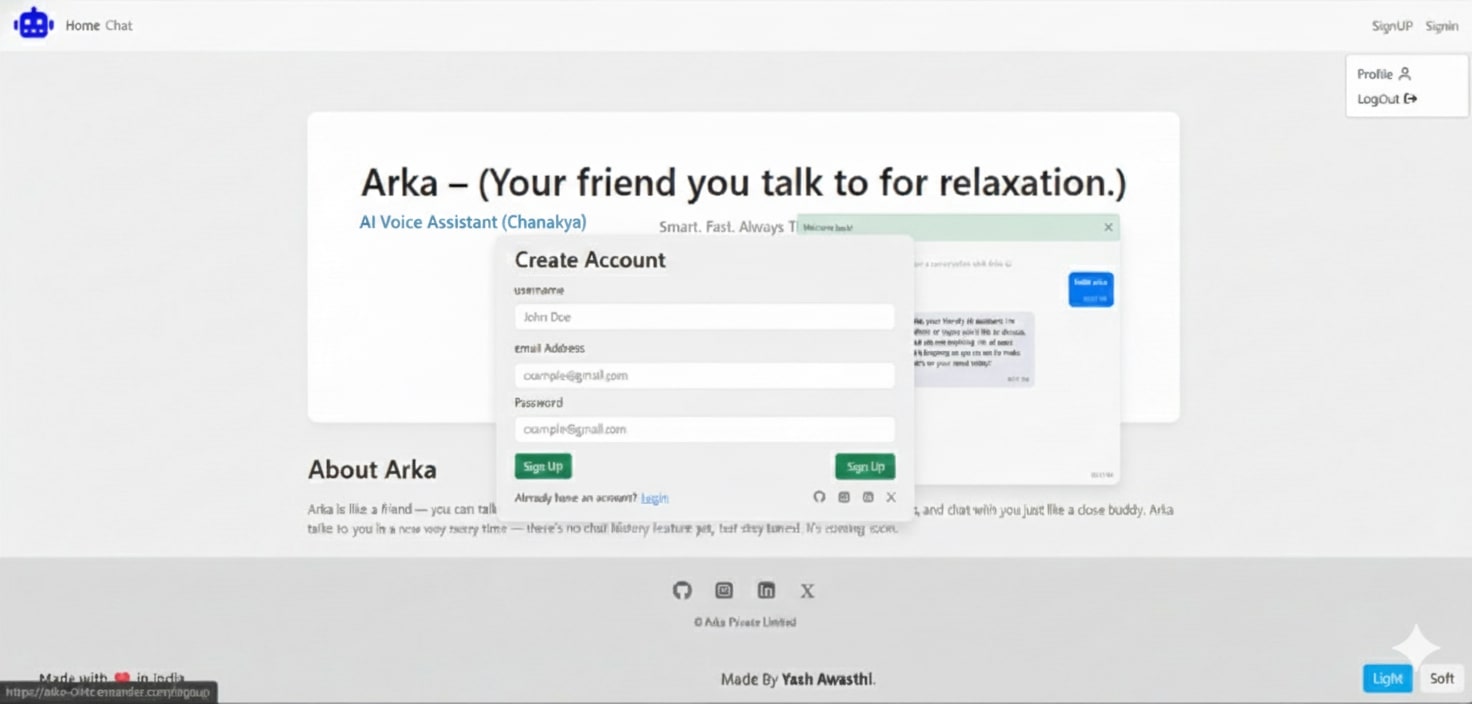1472x704 pixels.
Task: Click the X (Twitter) icon in the page footer
Action: [807, 591]
